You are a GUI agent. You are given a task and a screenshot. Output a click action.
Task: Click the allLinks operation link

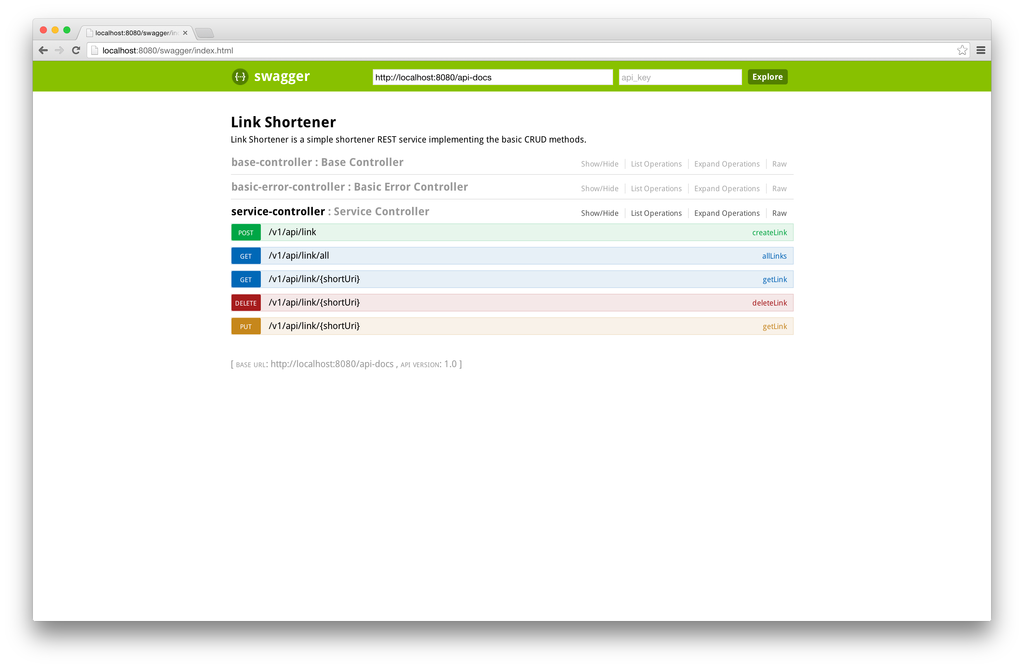[x=774, y=256]
